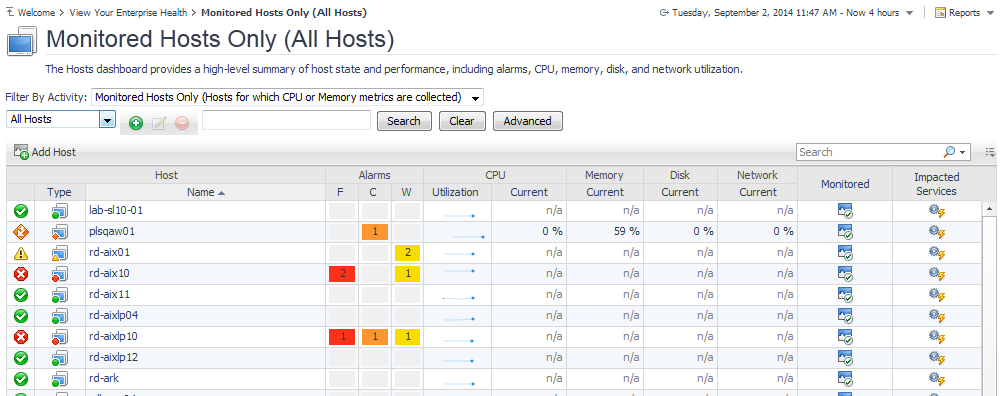Click fatal alarm count for rd-aixlp10
This screenshot has height=396, width=1002.
click(342, 337)
